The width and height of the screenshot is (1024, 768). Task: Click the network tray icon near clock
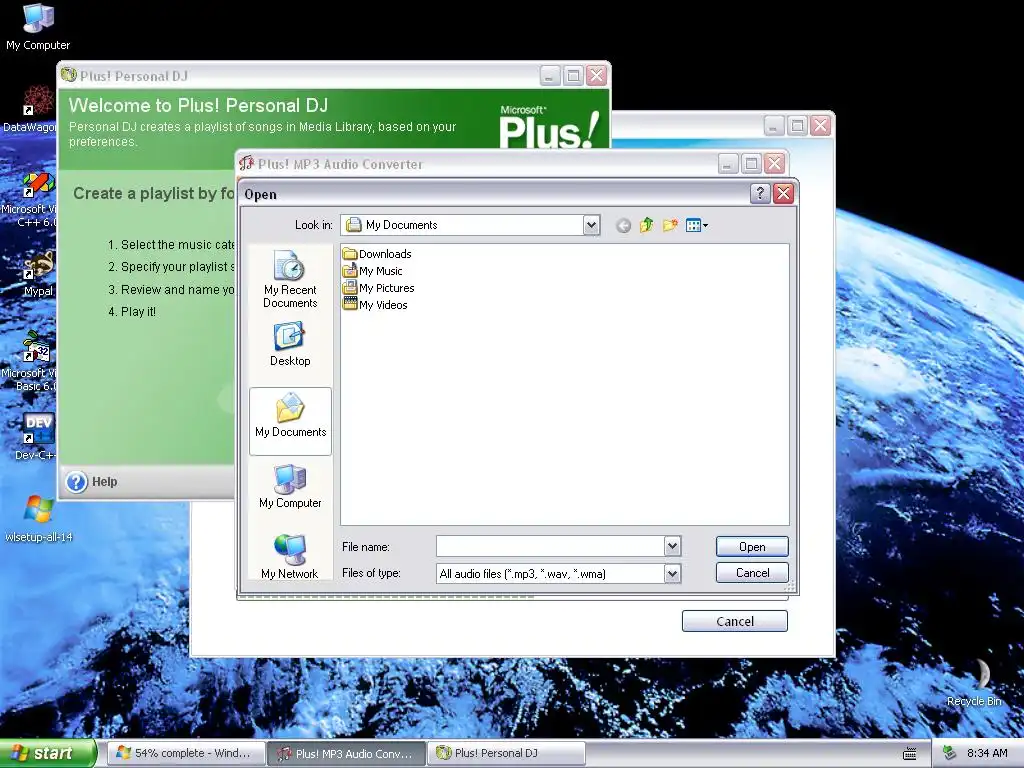pyautogui.click(x=950, y=753)
